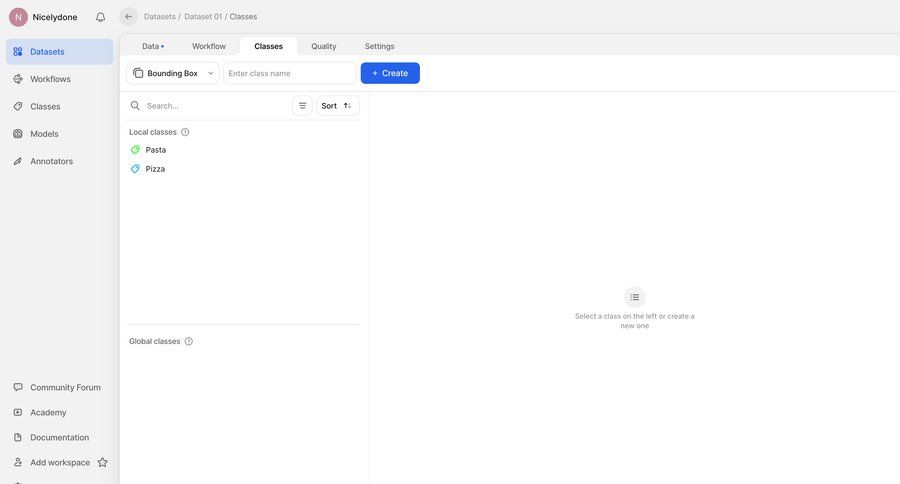
Task: Open the Sort dropdown
Action: [x=337, y=105]
